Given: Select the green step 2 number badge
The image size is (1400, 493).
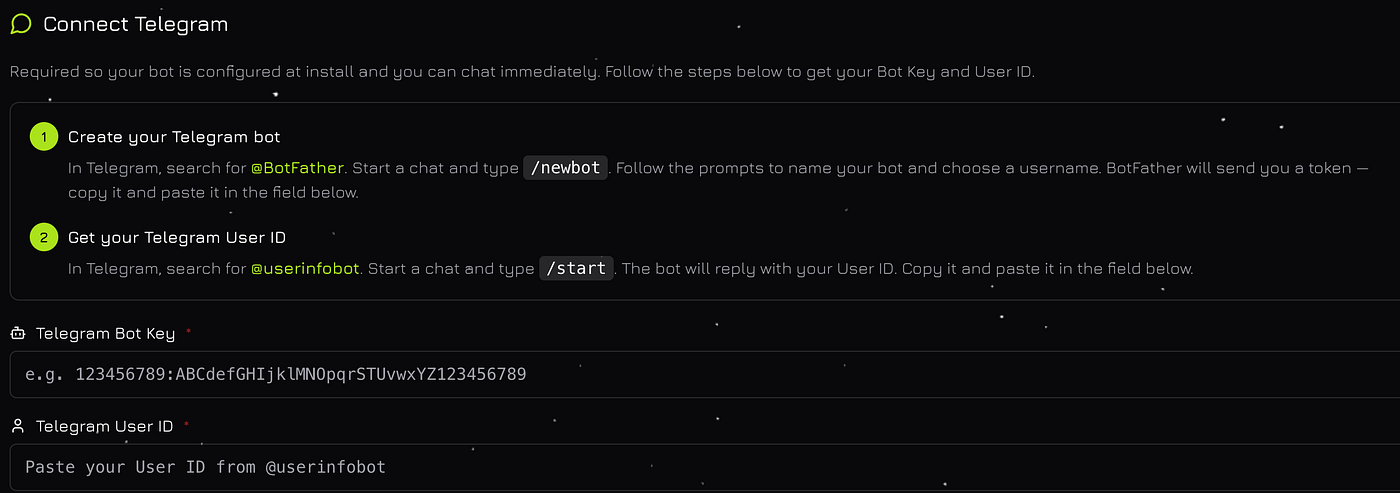Looking at the screenshot, I should (44, 237).
